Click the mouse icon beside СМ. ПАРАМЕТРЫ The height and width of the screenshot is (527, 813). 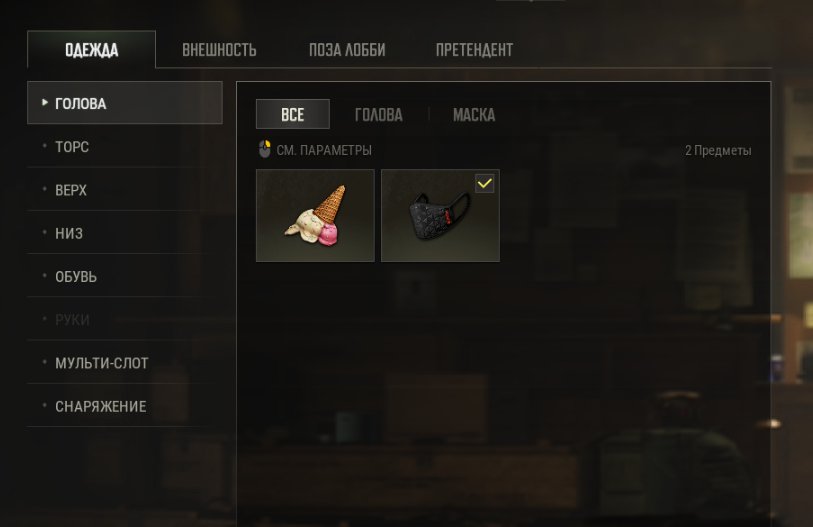(x=264, y=149)
